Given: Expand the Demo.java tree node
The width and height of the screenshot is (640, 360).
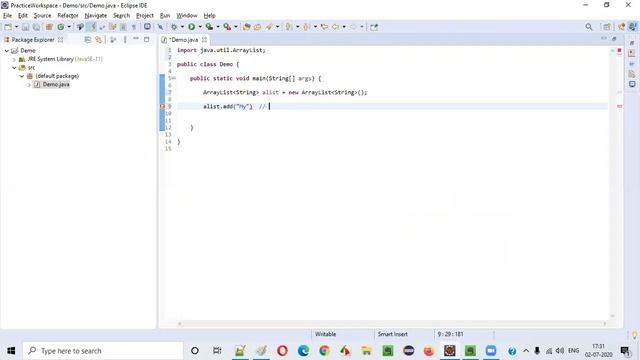Looking at the screenshot, I should click(x=29, y=84).
